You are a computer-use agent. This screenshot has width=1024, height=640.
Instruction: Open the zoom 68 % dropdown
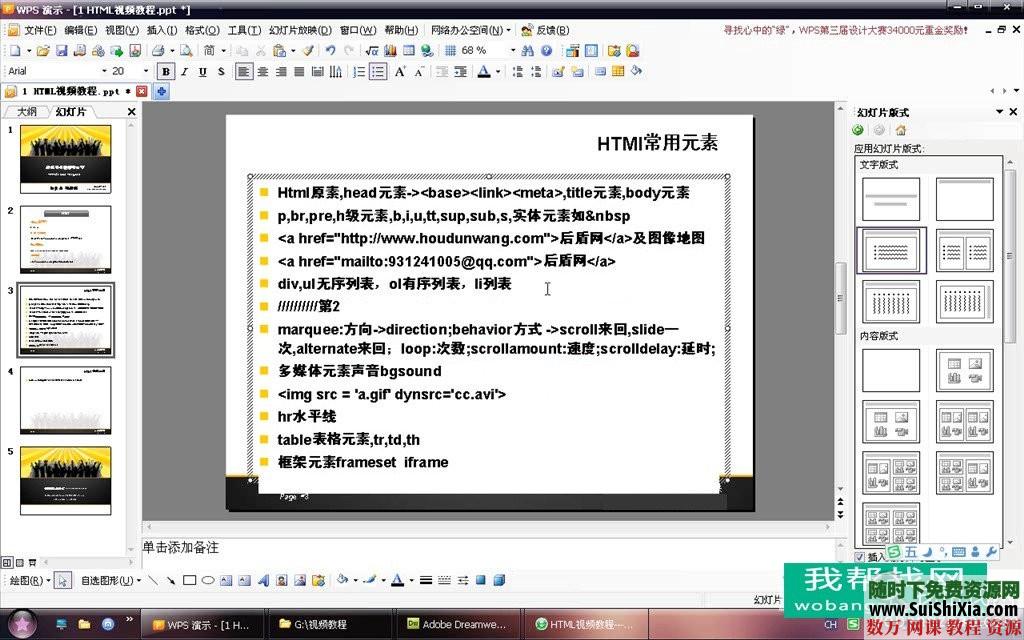513,50
